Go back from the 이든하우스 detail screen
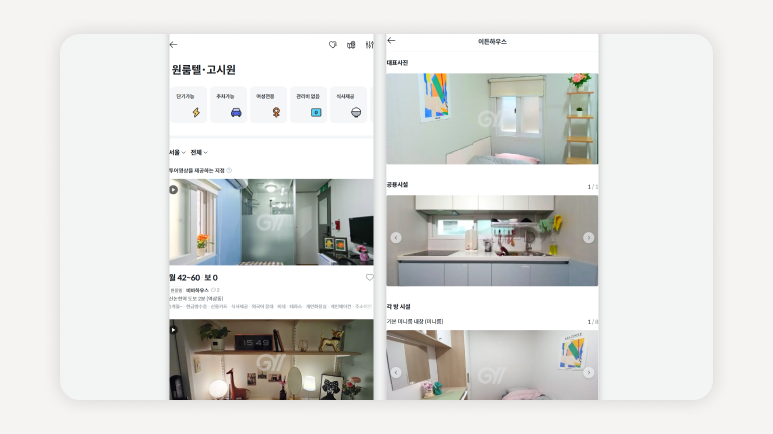The width and height of the screenshot is (773, 434). tap(391, 40)
